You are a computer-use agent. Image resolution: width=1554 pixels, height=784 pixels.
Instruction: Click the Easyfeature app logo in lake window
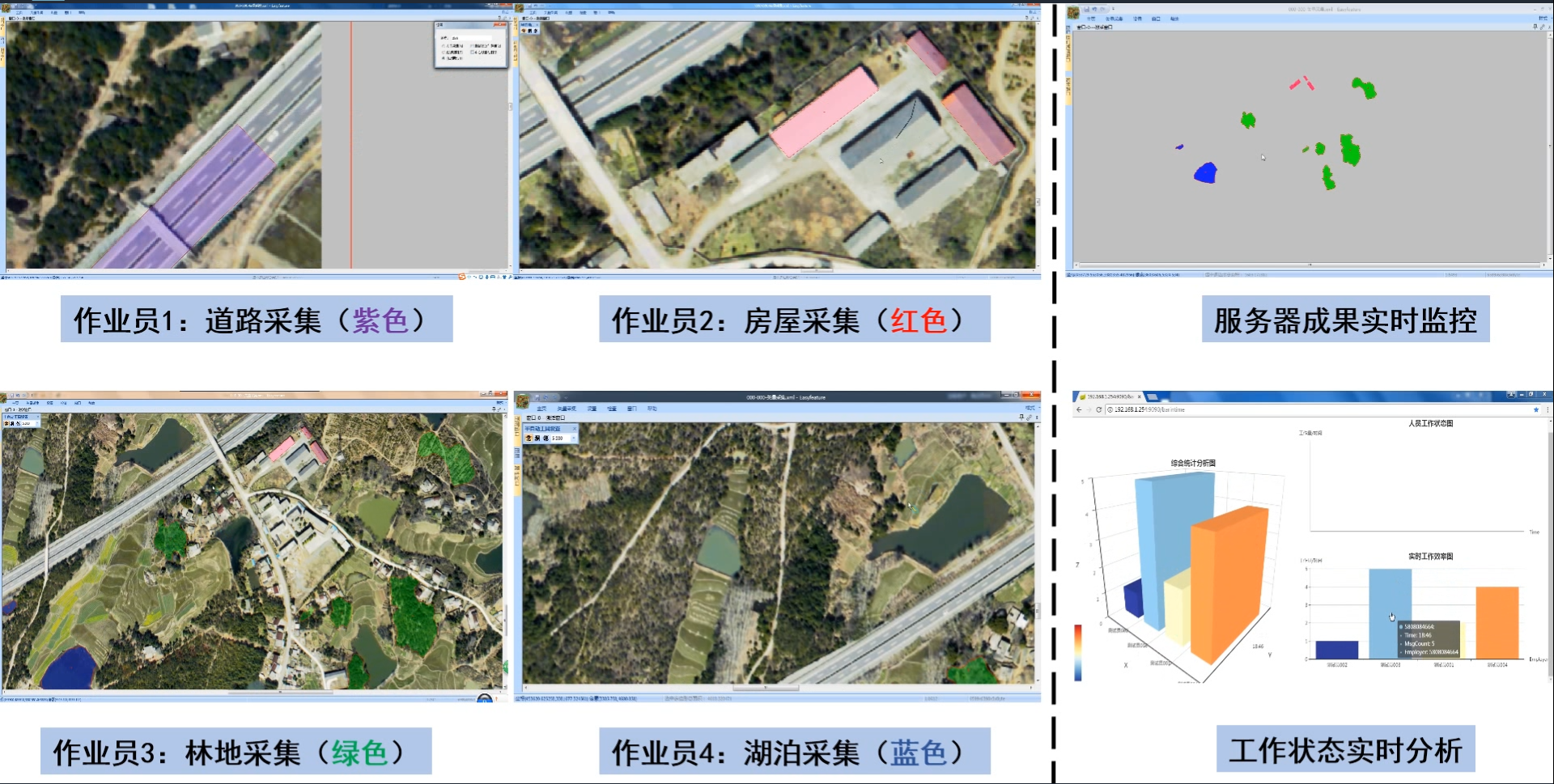coord(523,401)
